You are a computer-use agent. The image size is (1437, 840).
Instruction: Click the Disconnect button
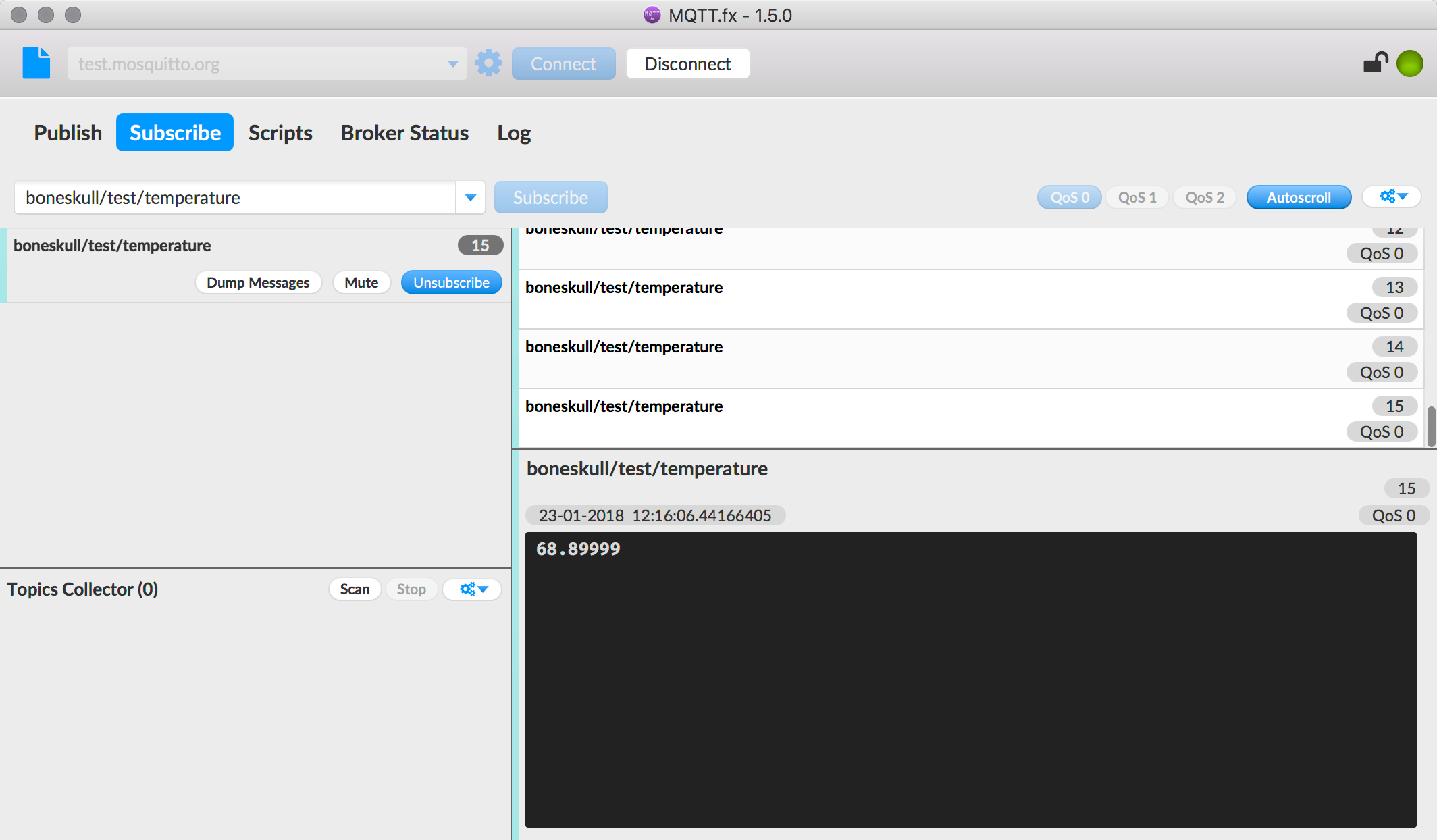[687, 63]
